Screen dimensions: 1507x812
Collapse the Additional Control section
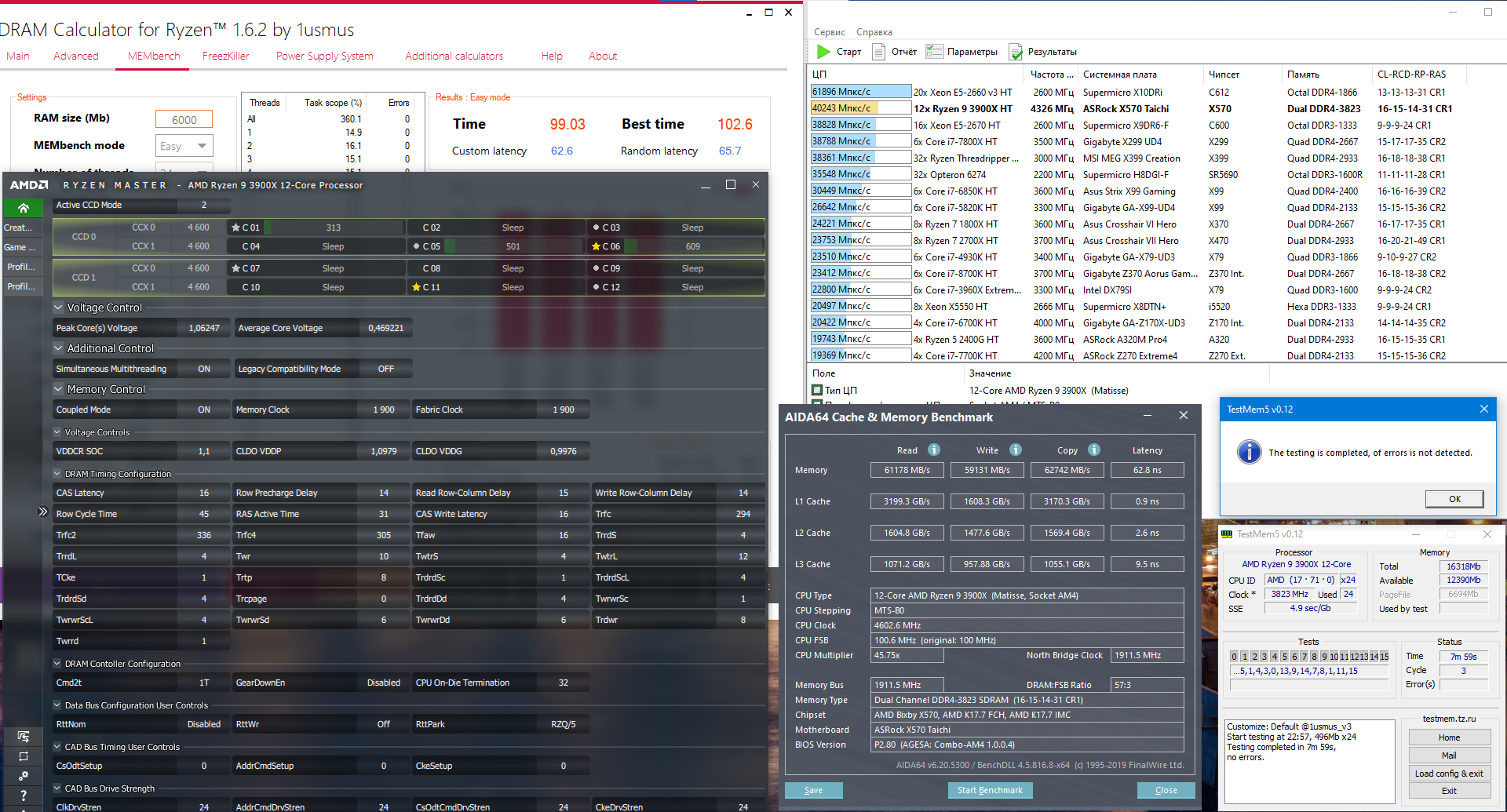tap(58, 348)
